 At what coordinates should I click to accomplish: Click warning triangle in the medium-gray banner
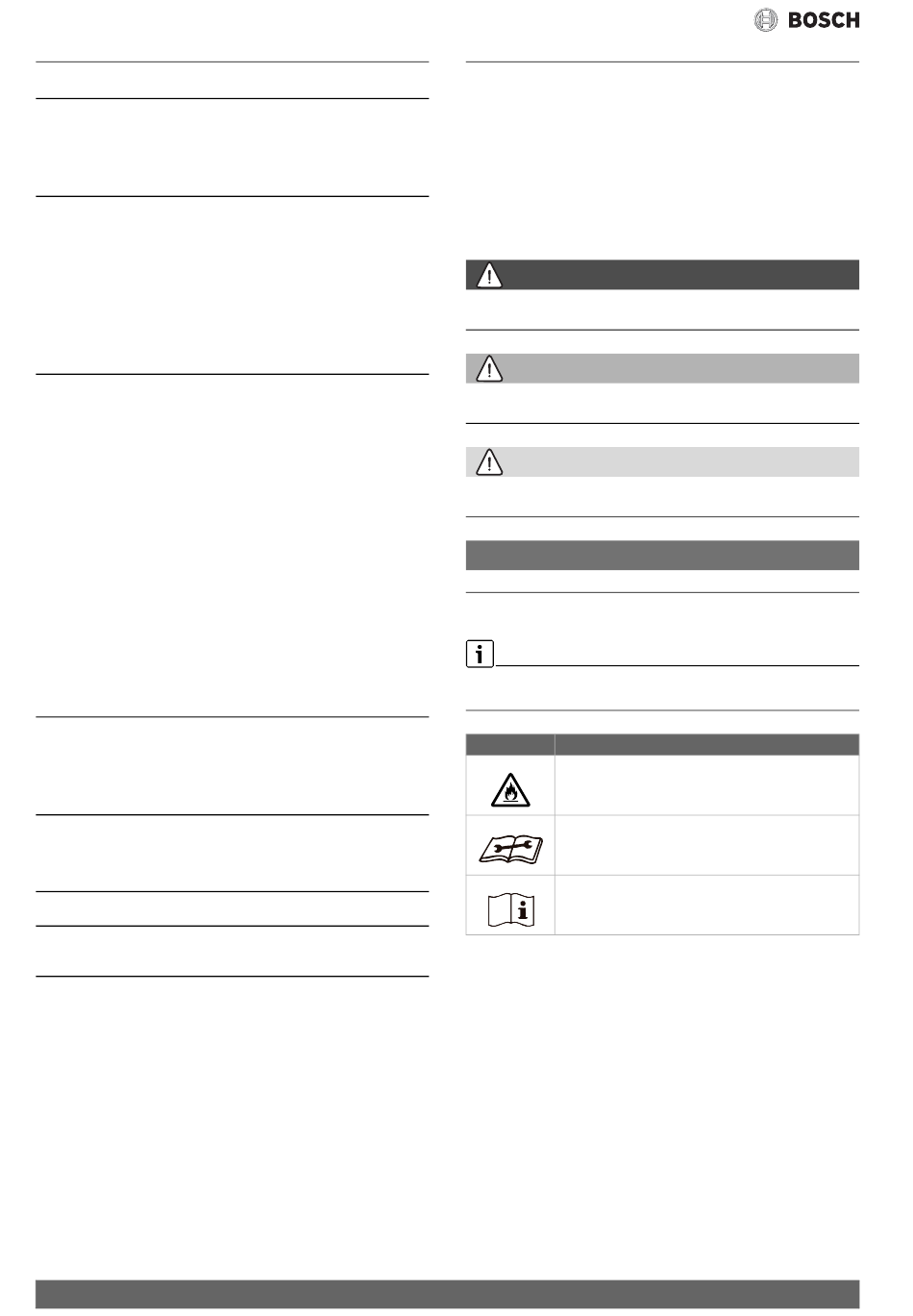tap(490, 368)
